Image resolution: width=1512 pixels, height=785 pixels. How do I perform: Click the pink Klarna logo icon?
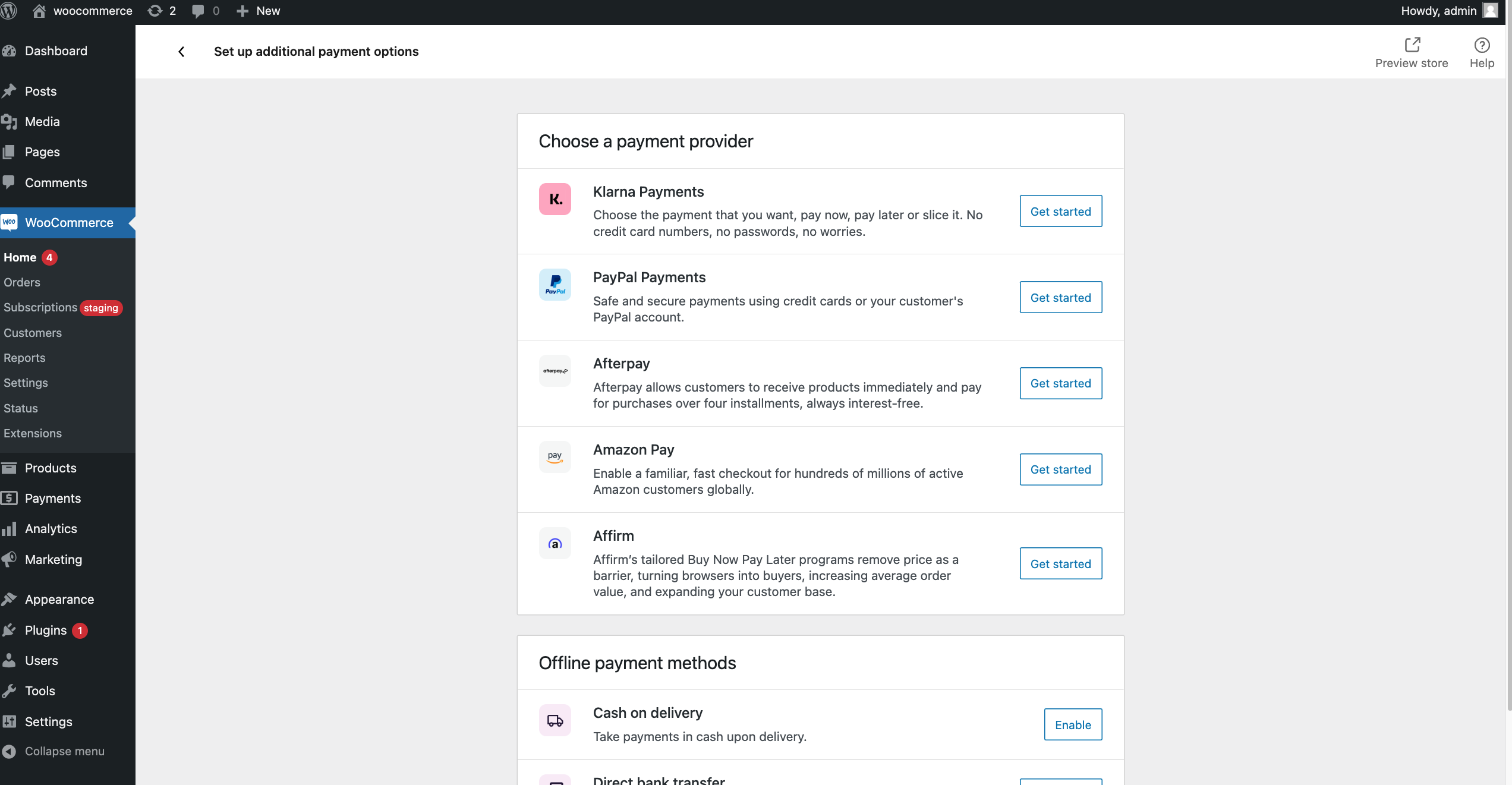coord(555,199)
